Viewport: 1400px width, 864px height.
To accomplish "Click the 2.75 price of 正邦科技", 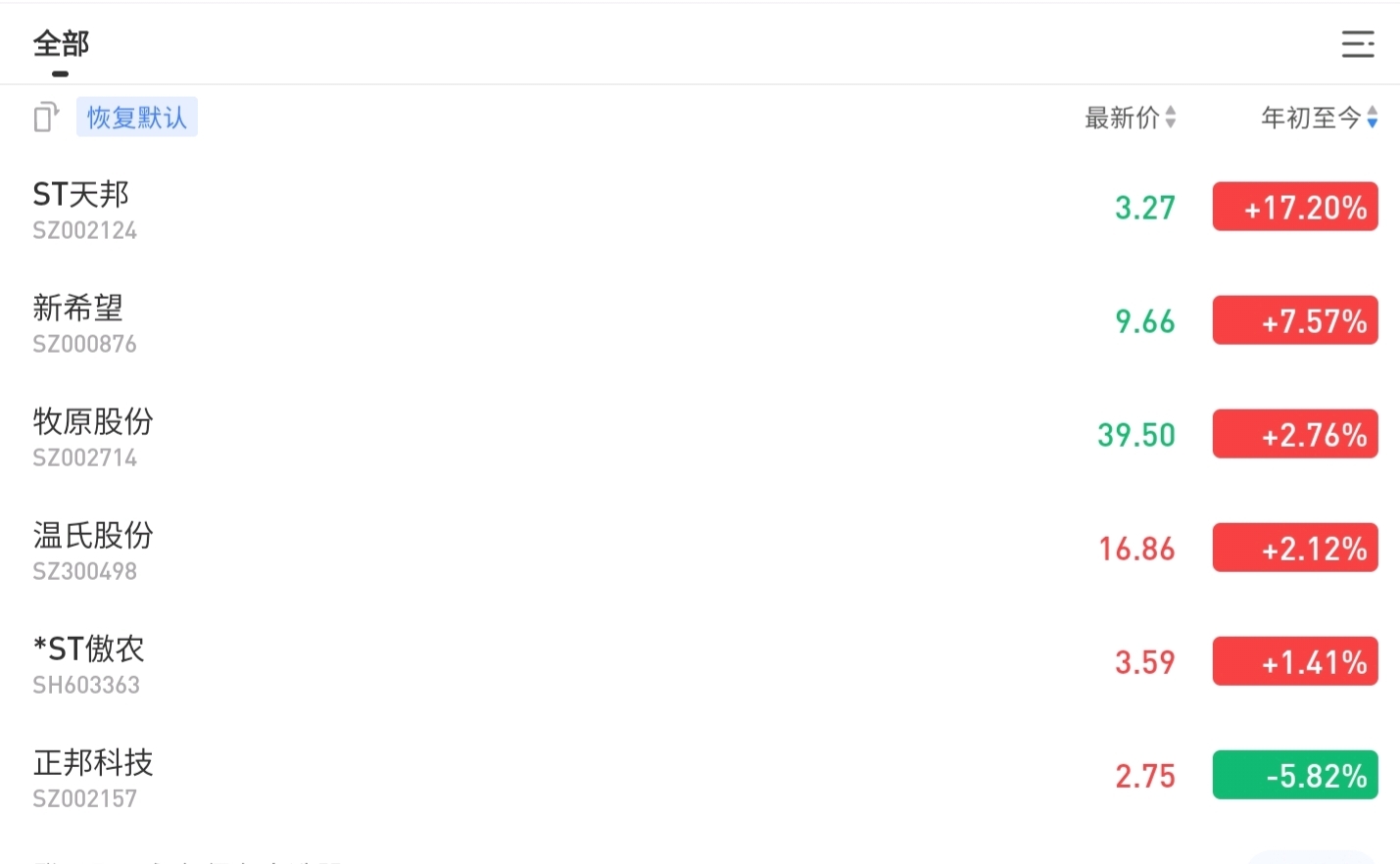I will pyautogui.click(x=1145, y=776).
